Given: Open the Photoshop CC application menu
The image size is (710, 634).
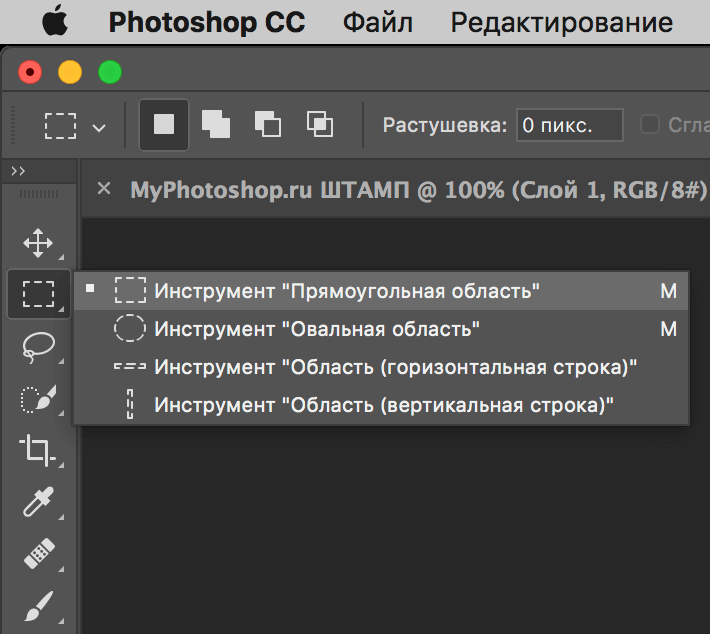Looking at the screenshot, I should pos(207,22).
